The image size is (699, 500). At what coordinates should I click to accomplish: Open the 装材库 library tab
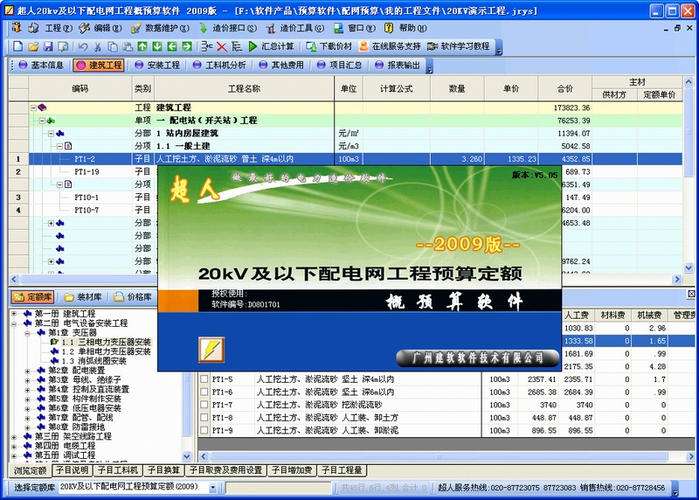(x=83, y=297)
